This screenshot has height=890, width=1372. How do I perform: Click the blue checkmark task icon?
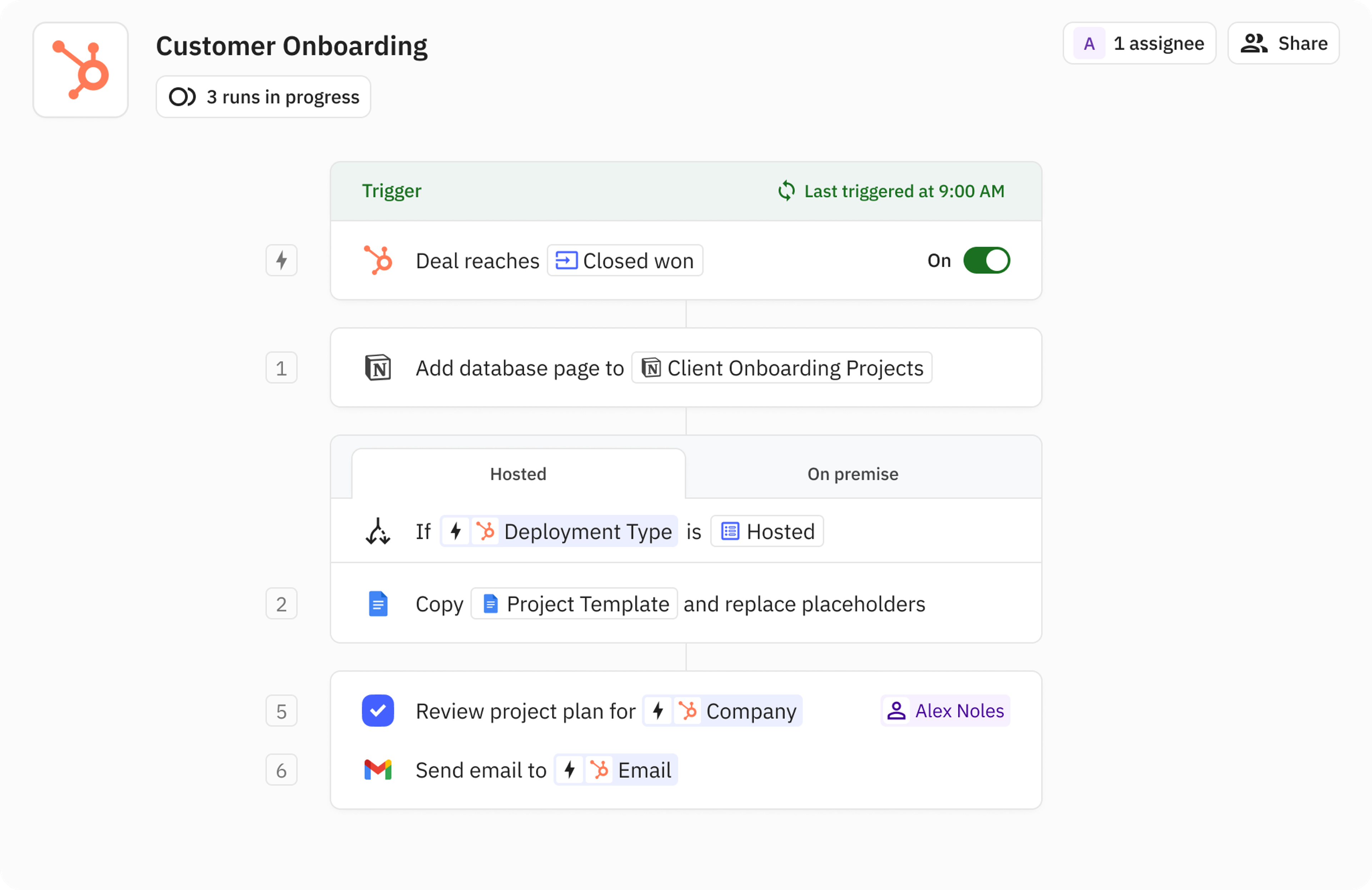(378, 711)
